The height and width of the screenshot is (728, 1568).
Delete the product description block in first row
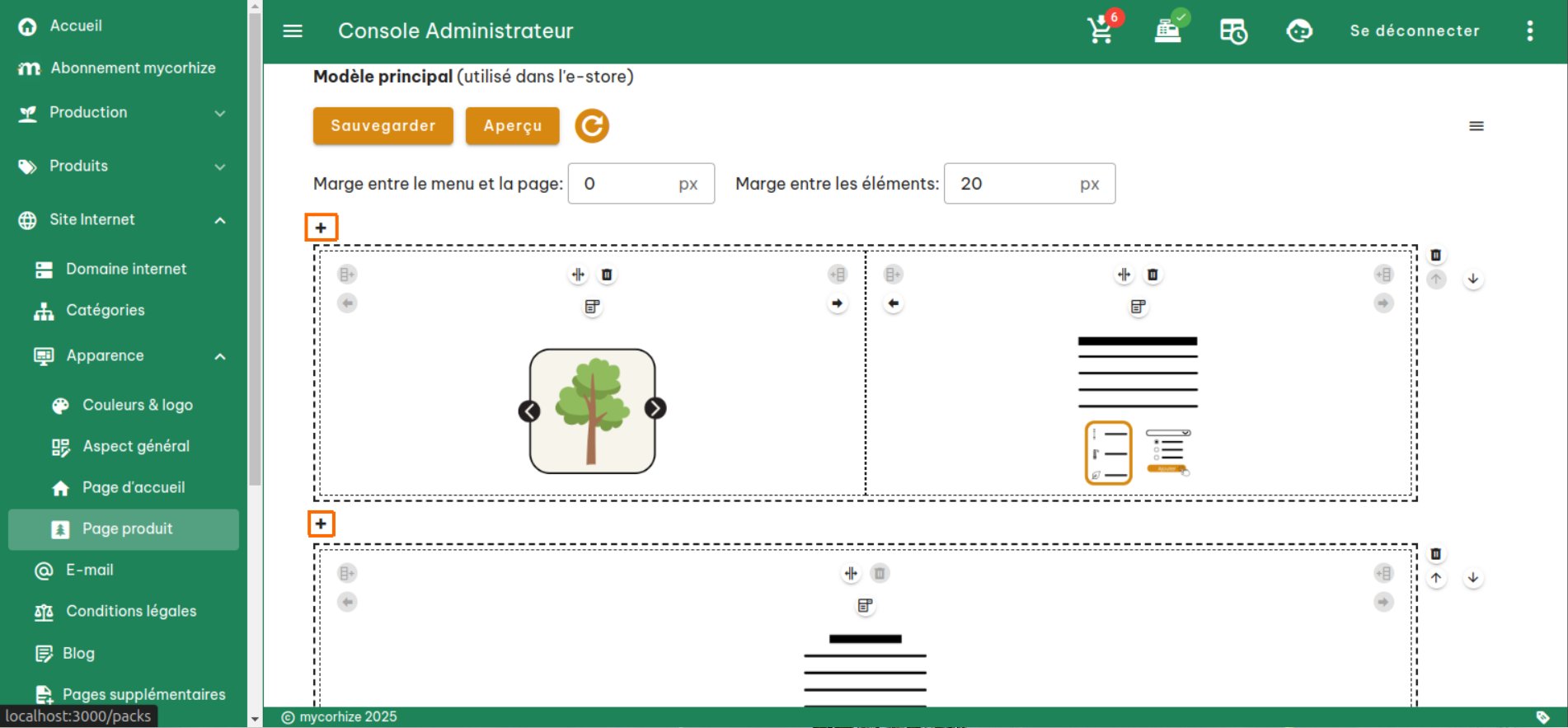[x=1153, y=275]
